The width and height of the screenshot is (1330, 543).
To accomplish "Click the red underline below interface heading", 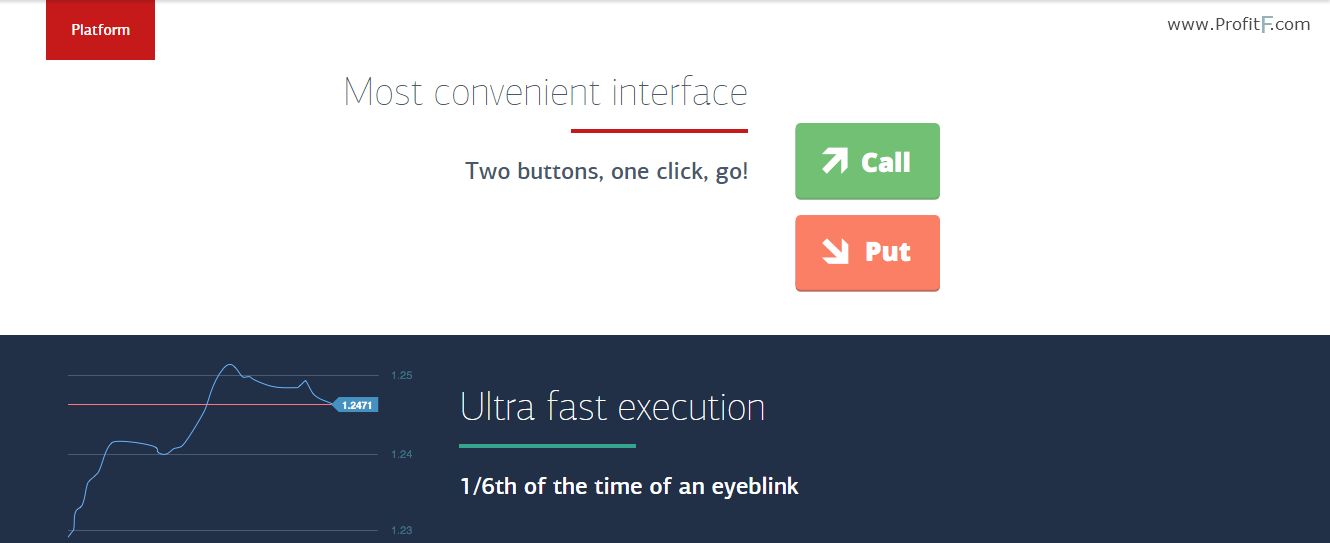I will [x=659, y=130].
